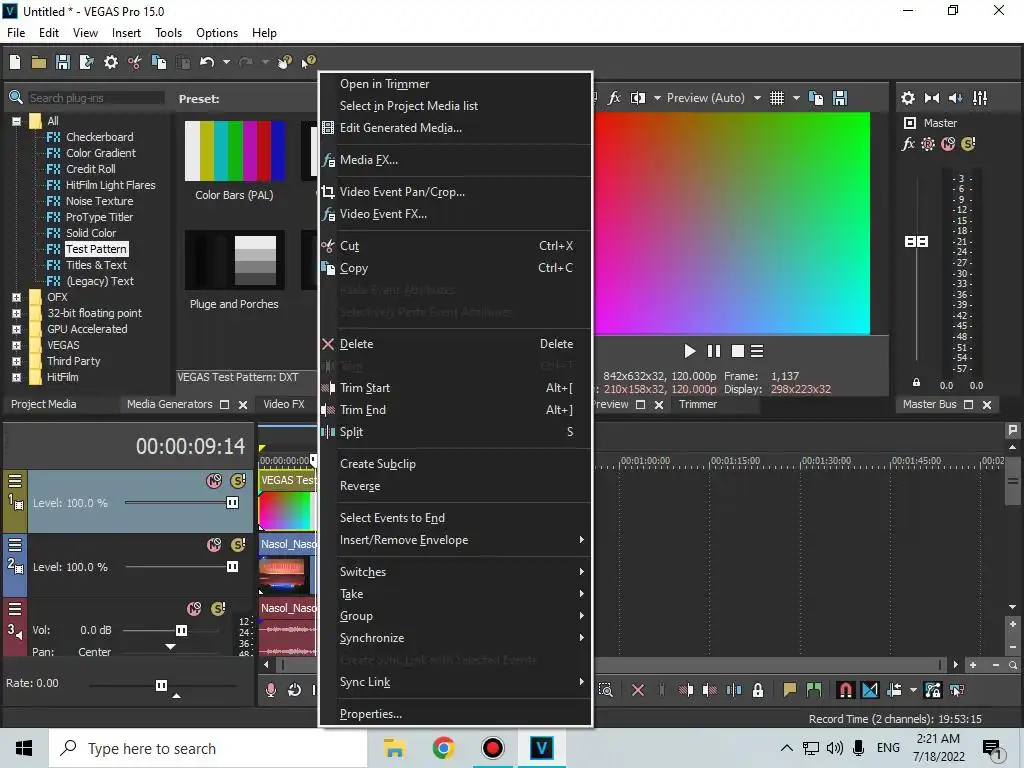
Task: Switch to the Project Media tab
Action: [x=44, y=404]
